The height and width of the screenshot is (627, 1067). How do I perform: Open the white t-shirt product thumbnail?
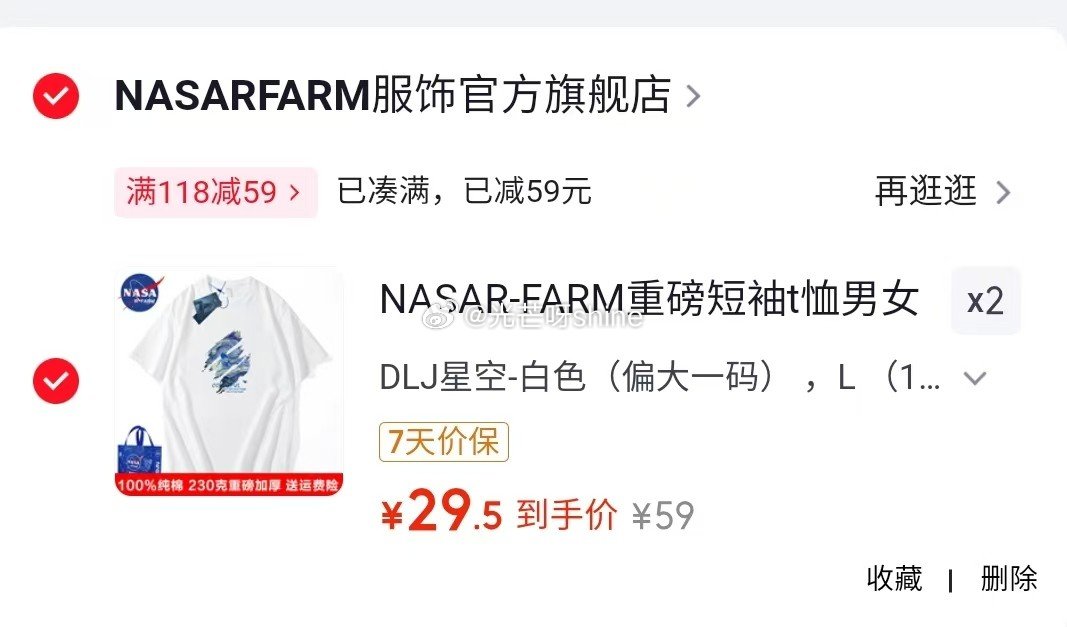tap(229, 381)
